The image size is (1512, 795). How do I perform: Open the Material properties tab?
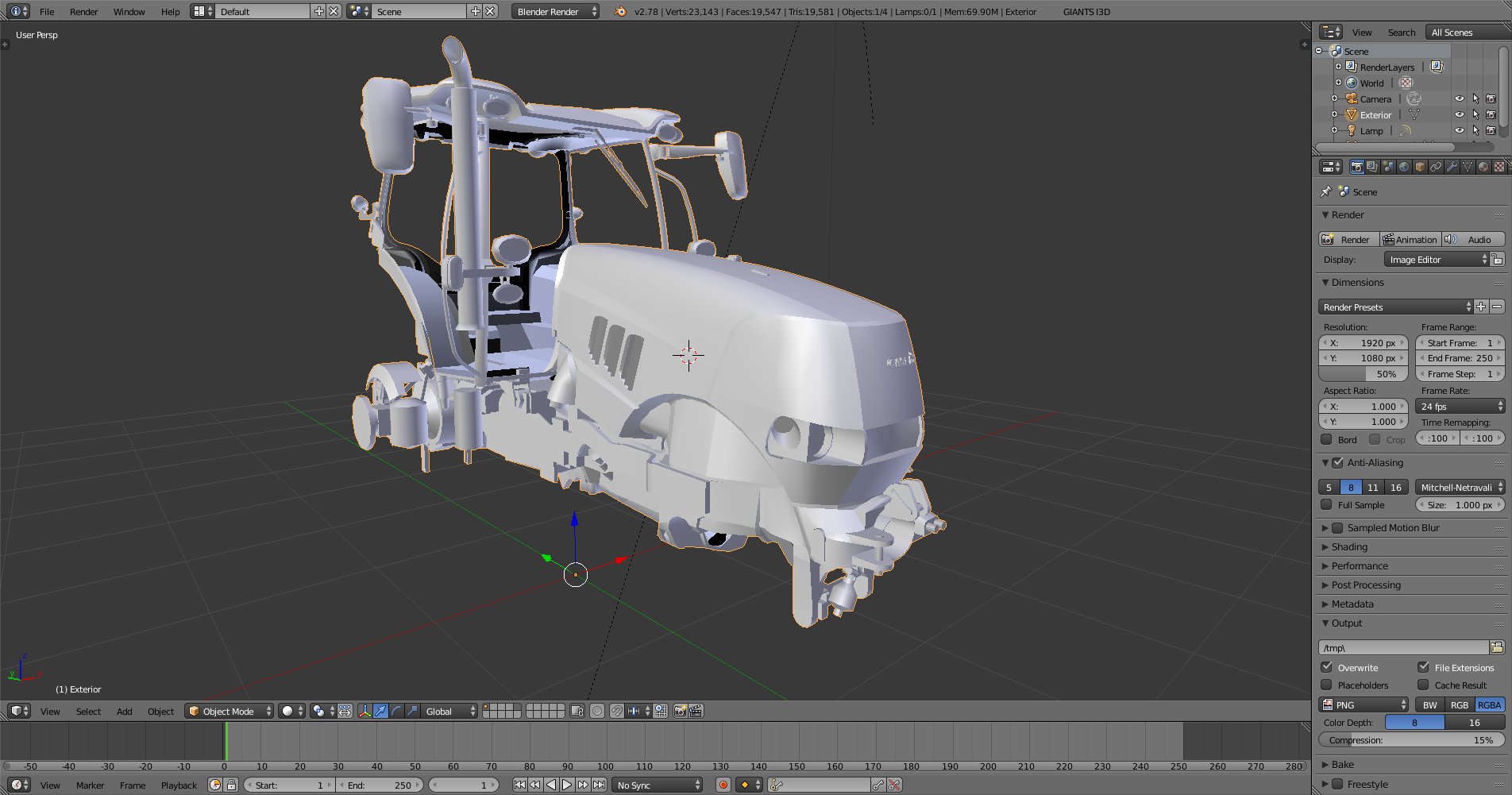[x=1483, y=167]
